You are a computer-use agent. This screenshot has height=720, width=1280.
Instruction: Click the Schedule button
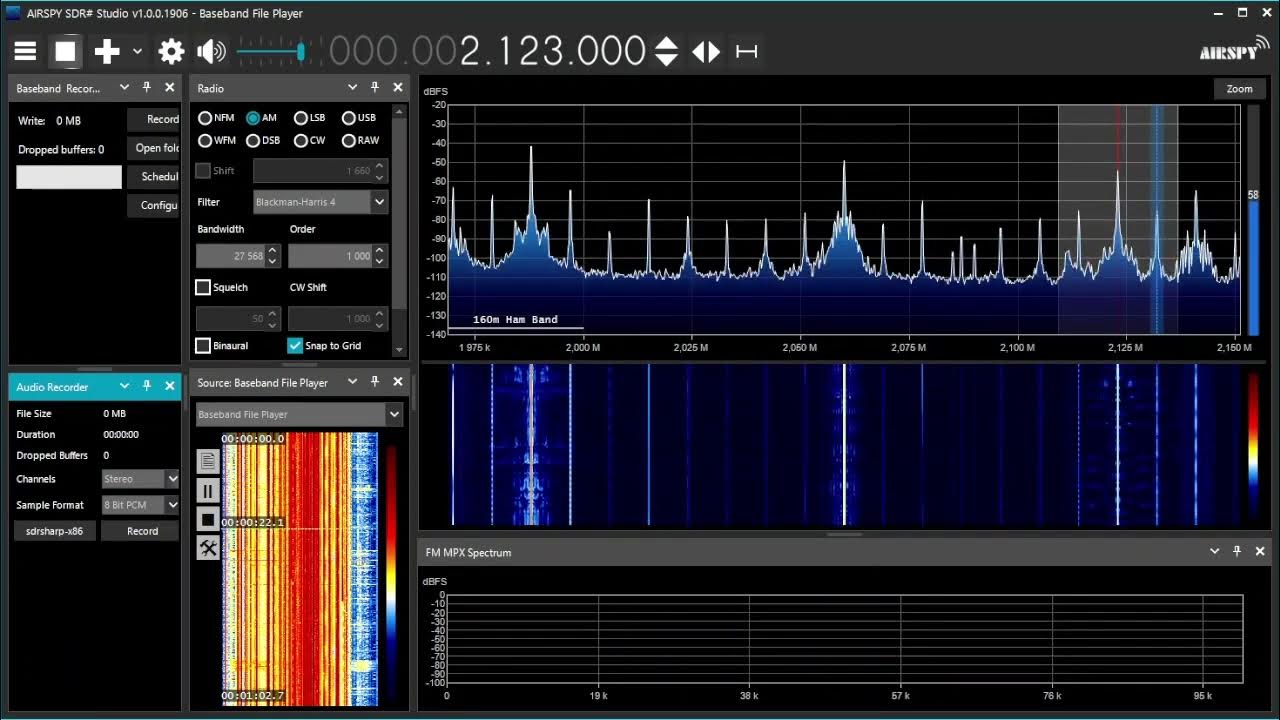click(x=153, y=177)
